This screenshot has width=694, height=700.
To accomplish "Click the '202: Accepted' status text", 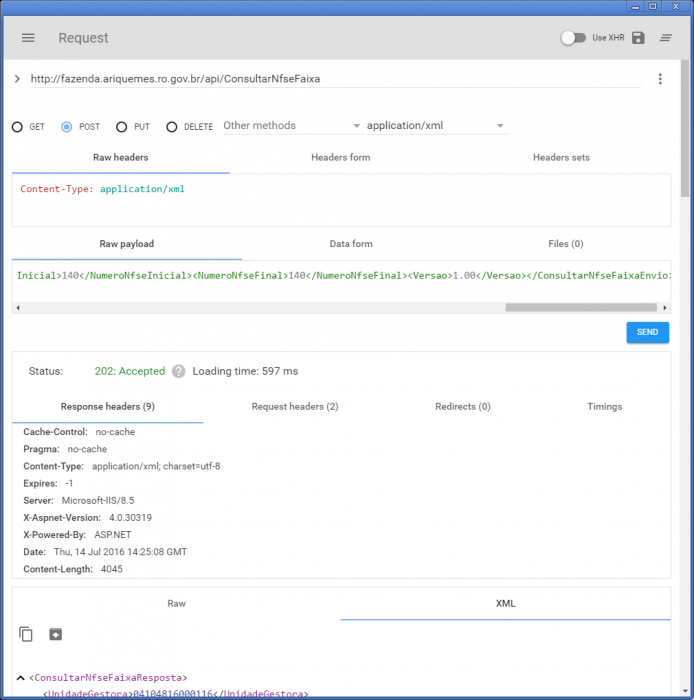I will (x=129, y=371).
